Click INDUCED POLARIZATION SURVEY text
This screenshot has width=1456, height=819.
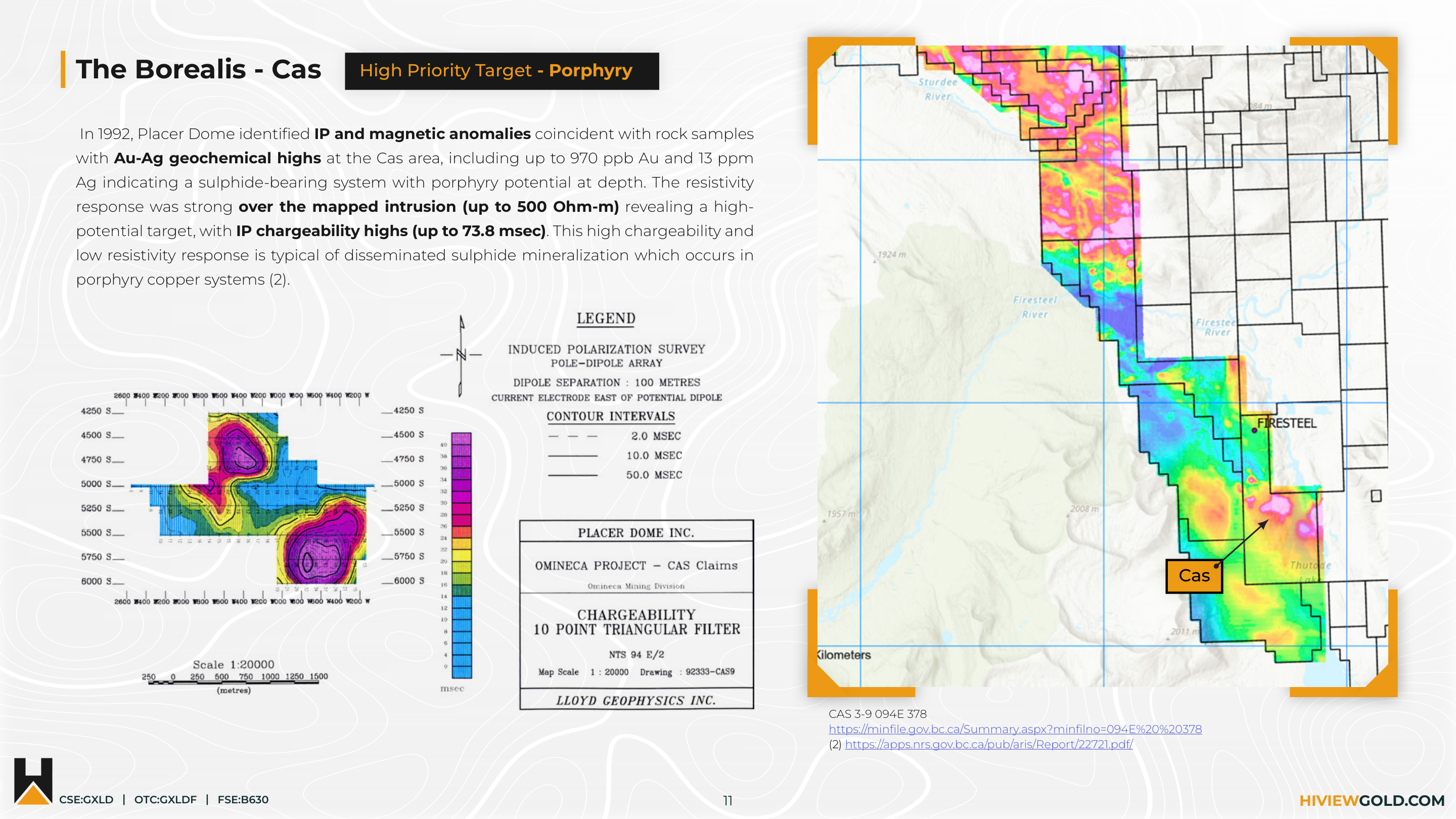607,349
